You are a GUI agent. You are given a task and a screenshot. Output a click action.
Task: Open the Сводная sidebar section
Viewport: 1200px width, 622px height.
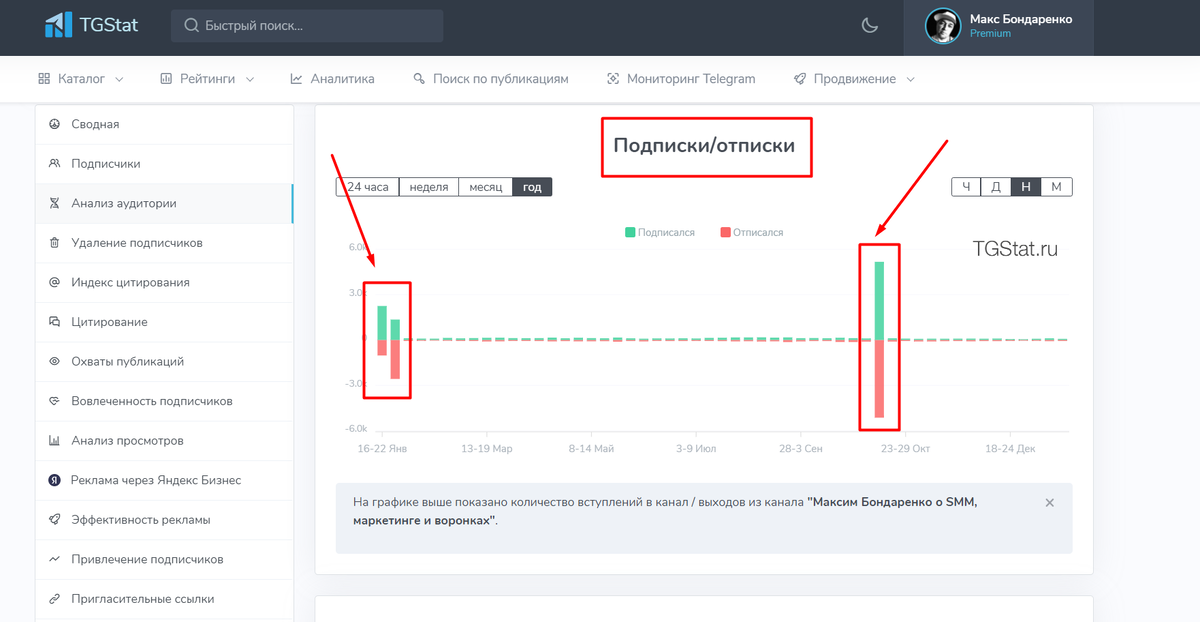coord(164,124)
